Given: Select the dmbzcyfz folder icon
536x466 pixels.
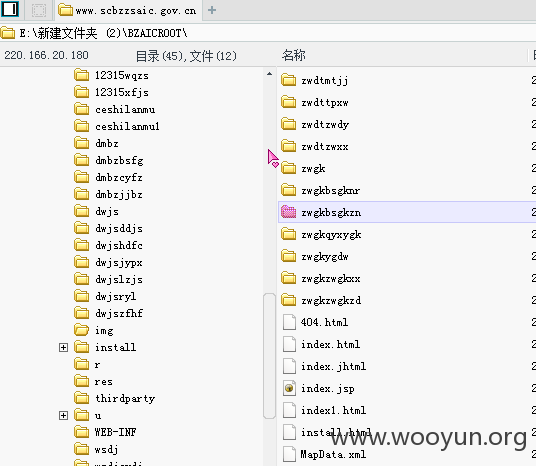Looking at the screenshot, I should click(x=82, y=177).
